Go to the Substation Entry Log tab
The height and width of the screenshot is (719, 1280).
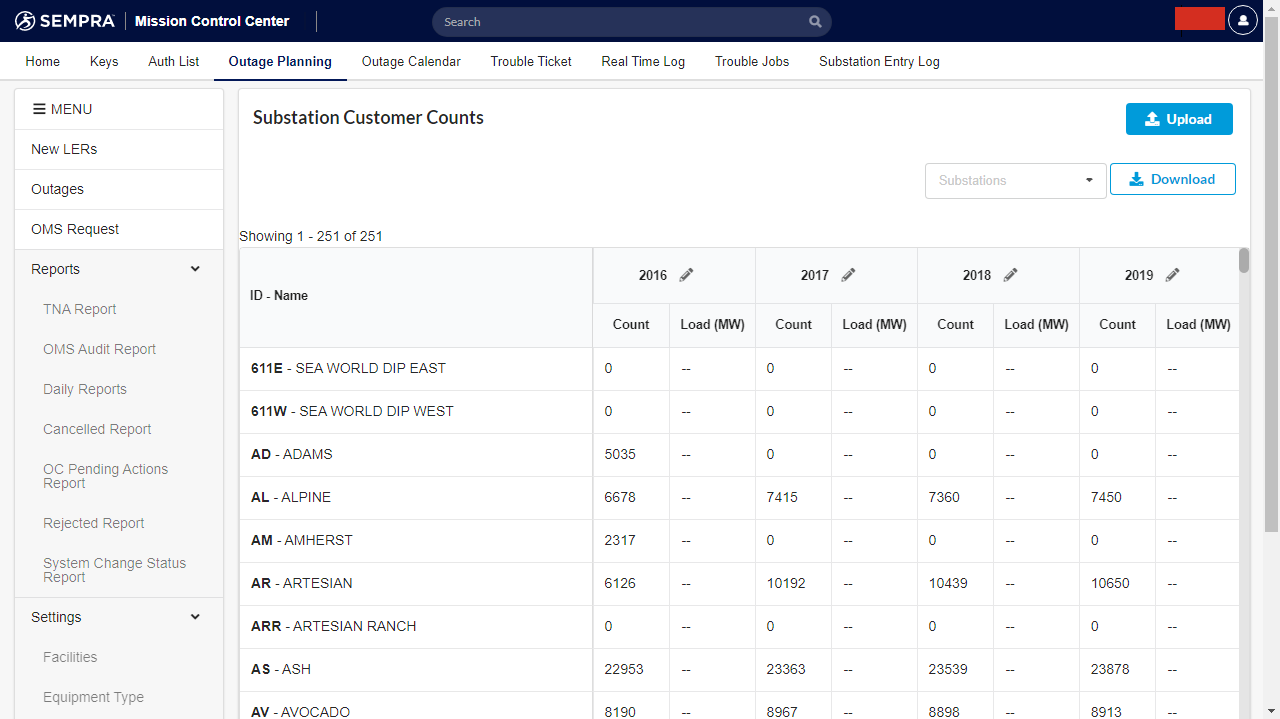(879, 61)
